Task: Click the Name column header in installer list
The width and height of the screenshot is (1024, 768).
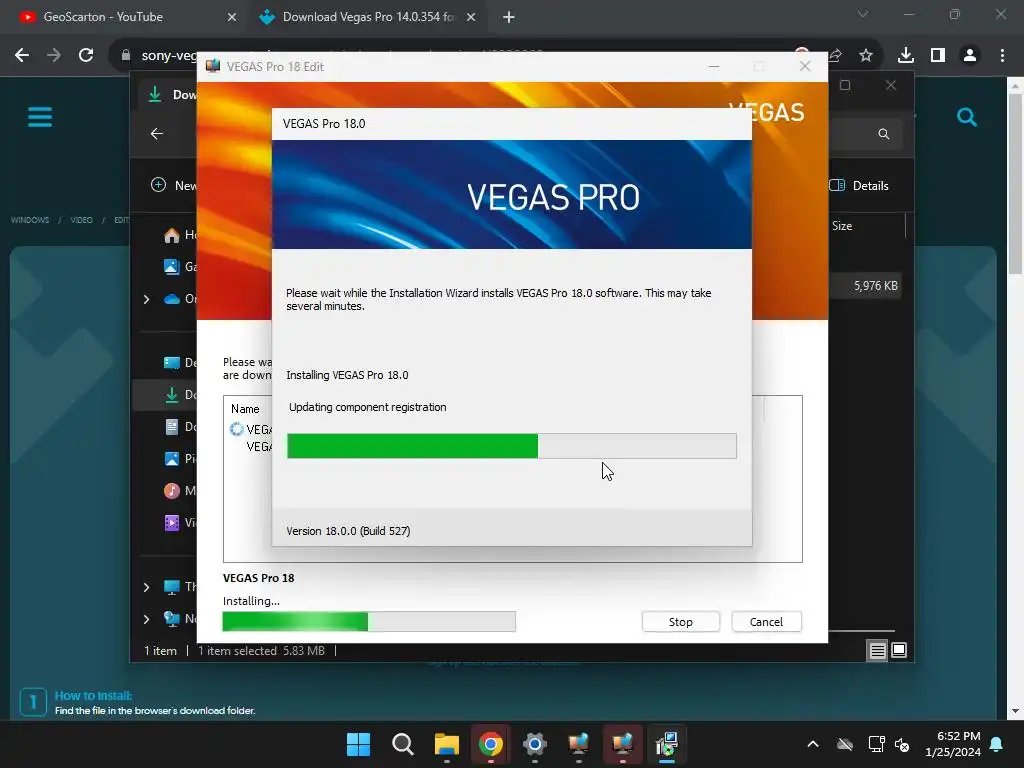Action: coord(245,409)
